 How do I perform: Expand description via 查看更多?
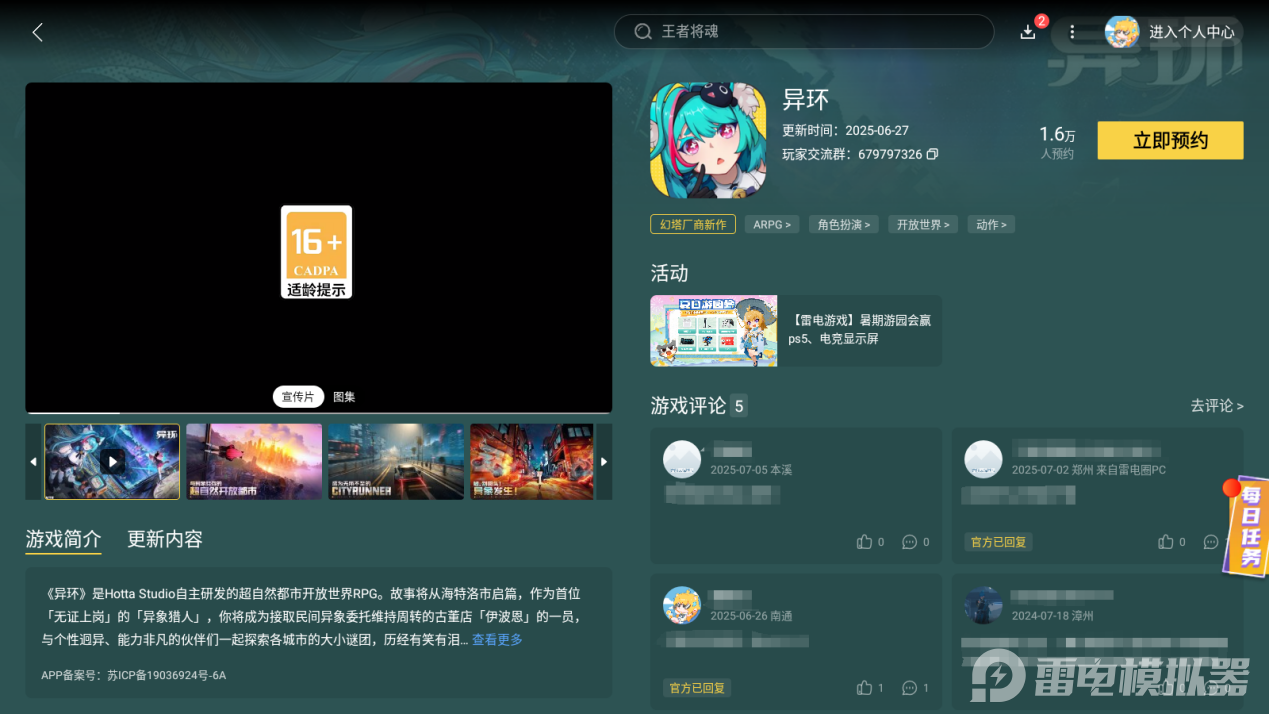click(x=497, y=640)
